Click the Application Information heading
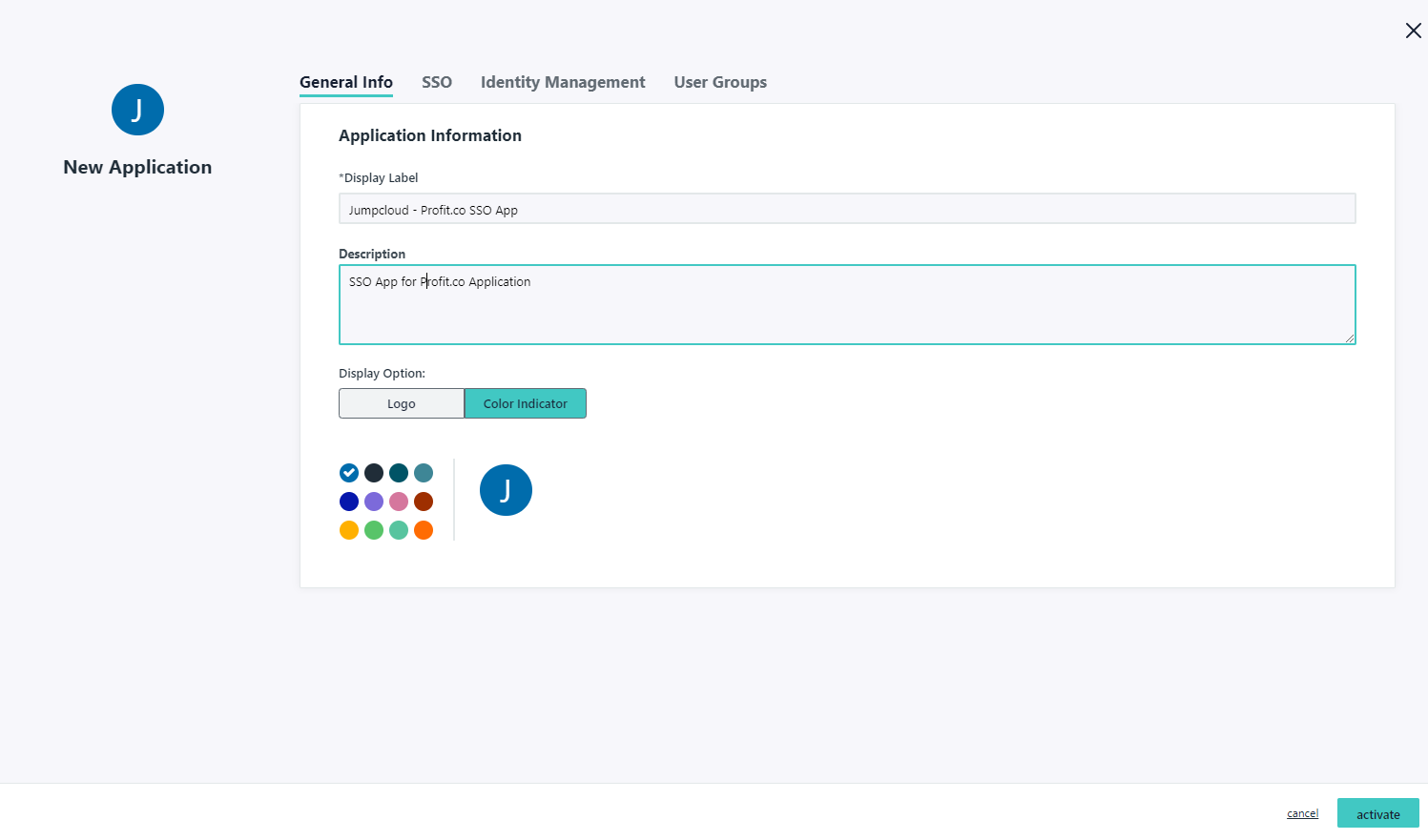This screenshot has width=1428, height=840. [430, 135]
